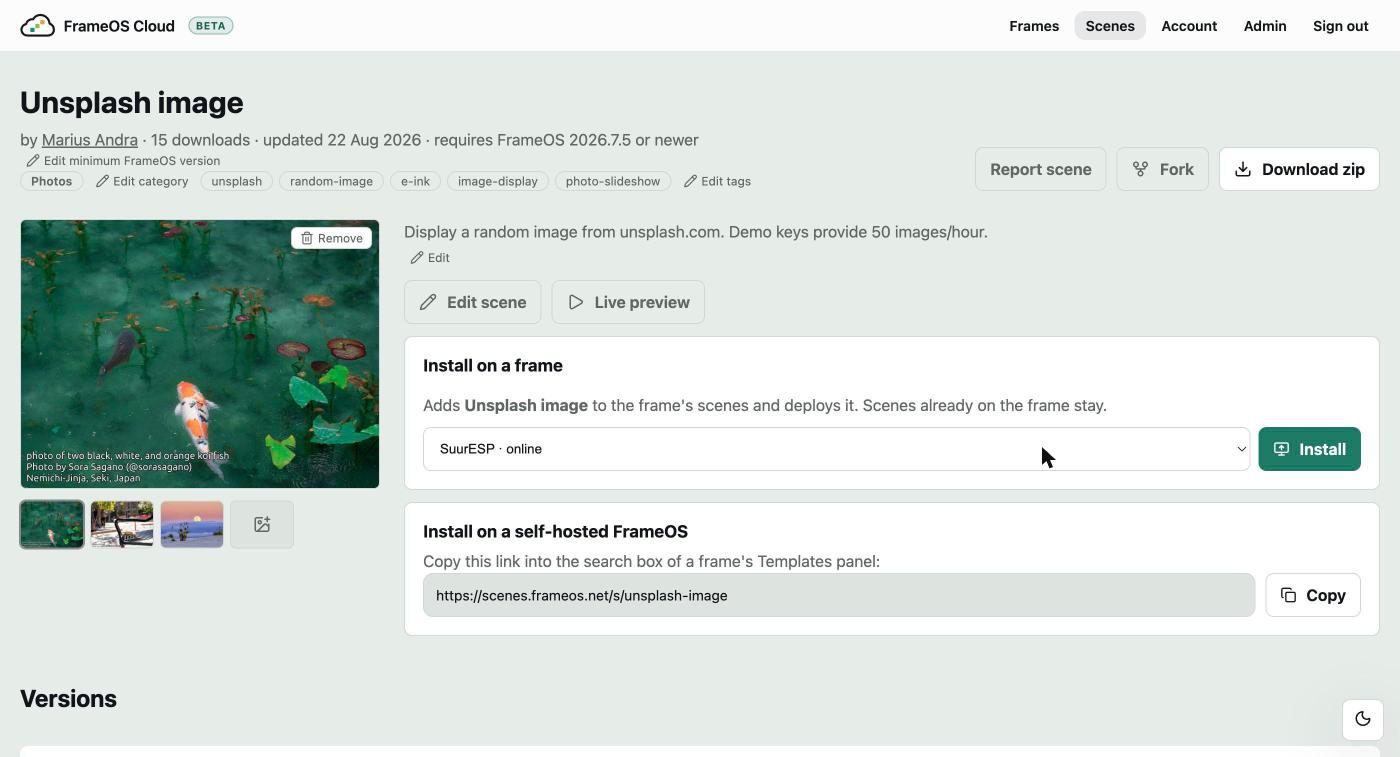Click the pencil Edit minimum FrameOS version
This screenshot has height=757, width=1400.
123,161
